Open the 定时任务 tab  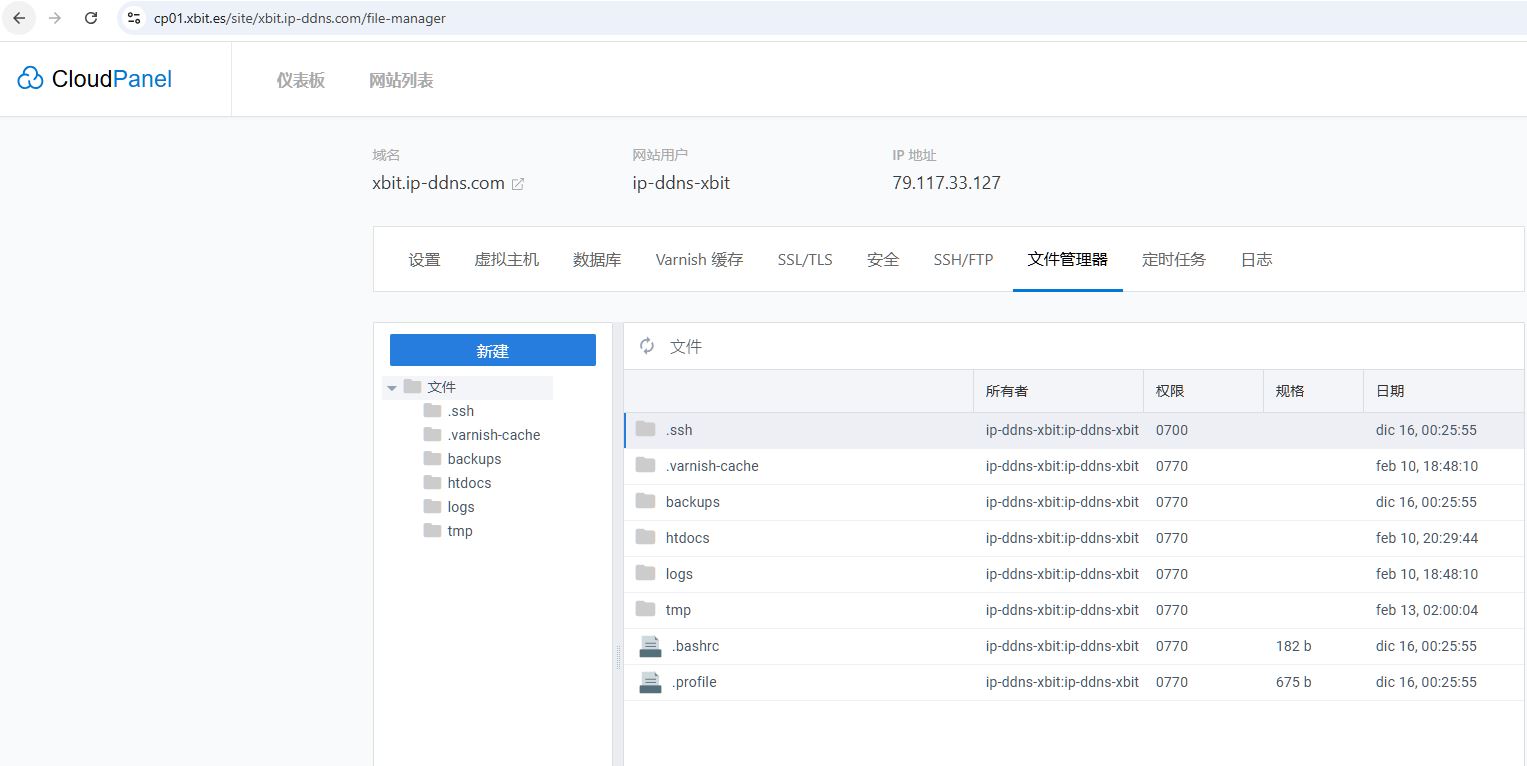1174,259
